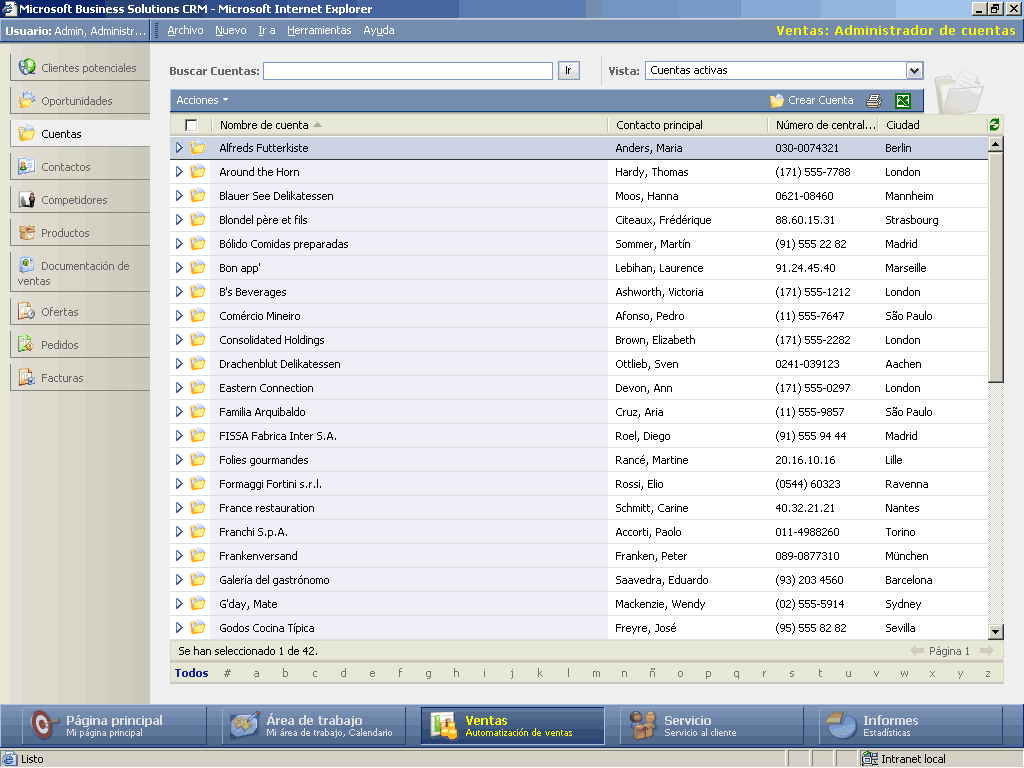Print the account list with printer icon
The width and height of the screenshot is (1024, 768).
(874, 101)
